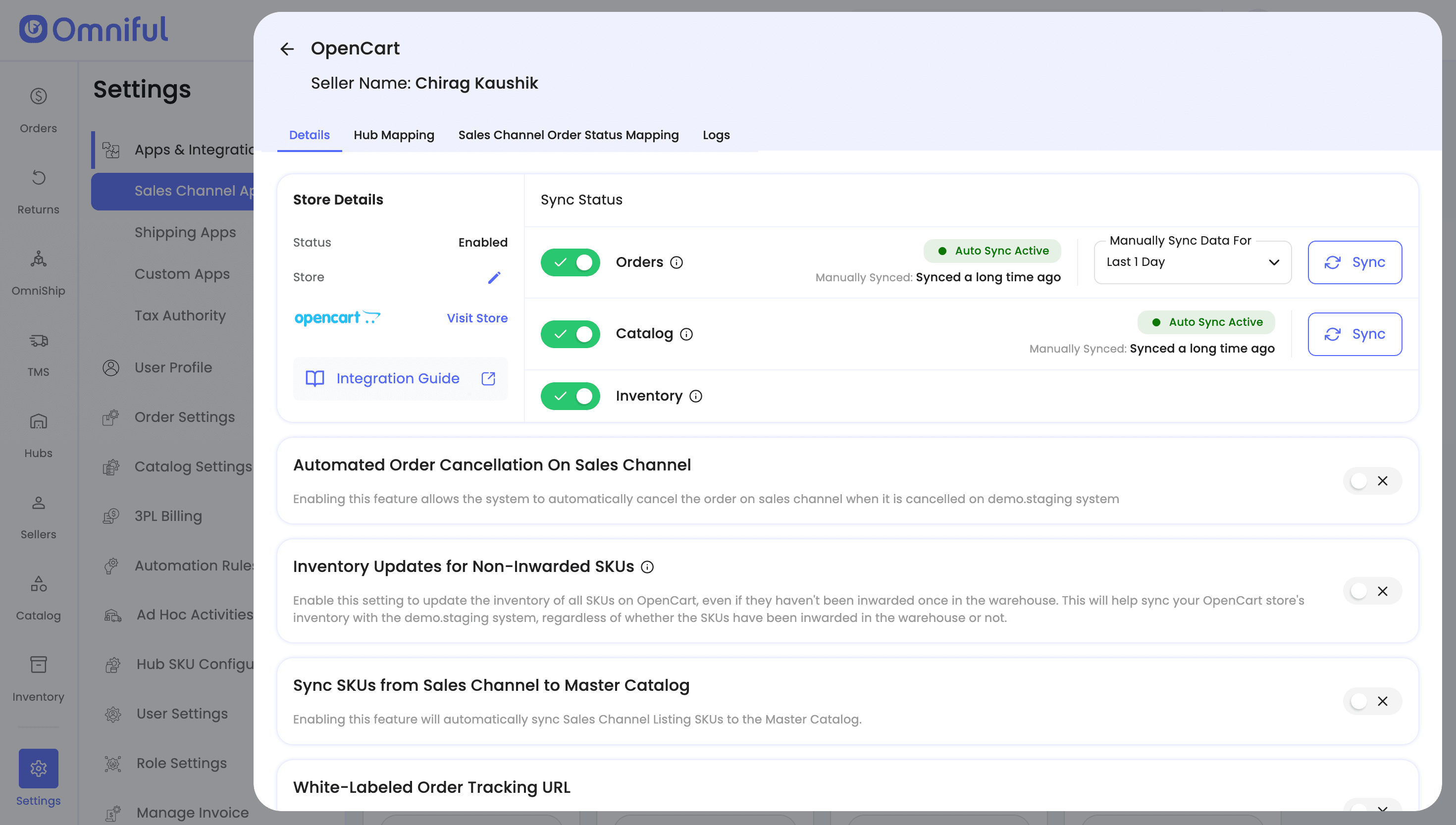Screen dimensions: 1456x825
Task: Click the info icon next to Catalog
Action: coord(686,334)
